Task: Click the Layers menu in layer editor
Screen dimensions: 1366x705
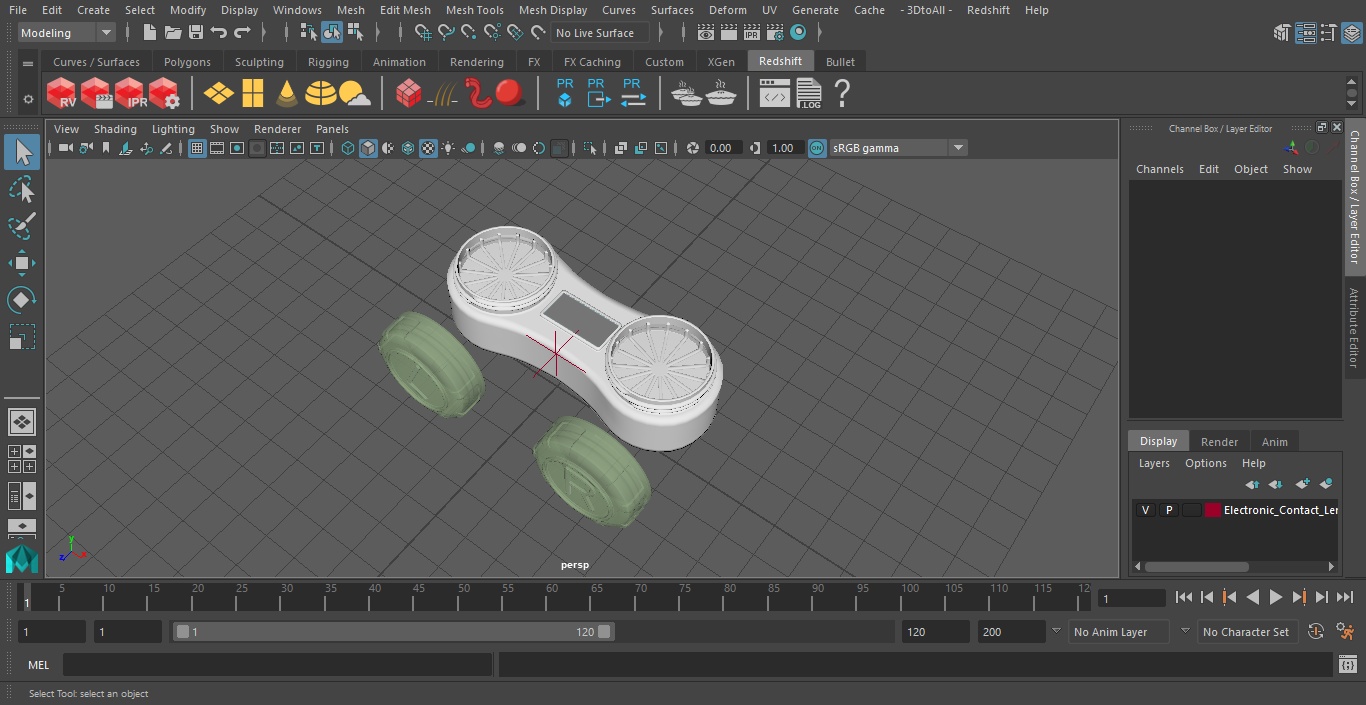Action: tap(1154, 463)
